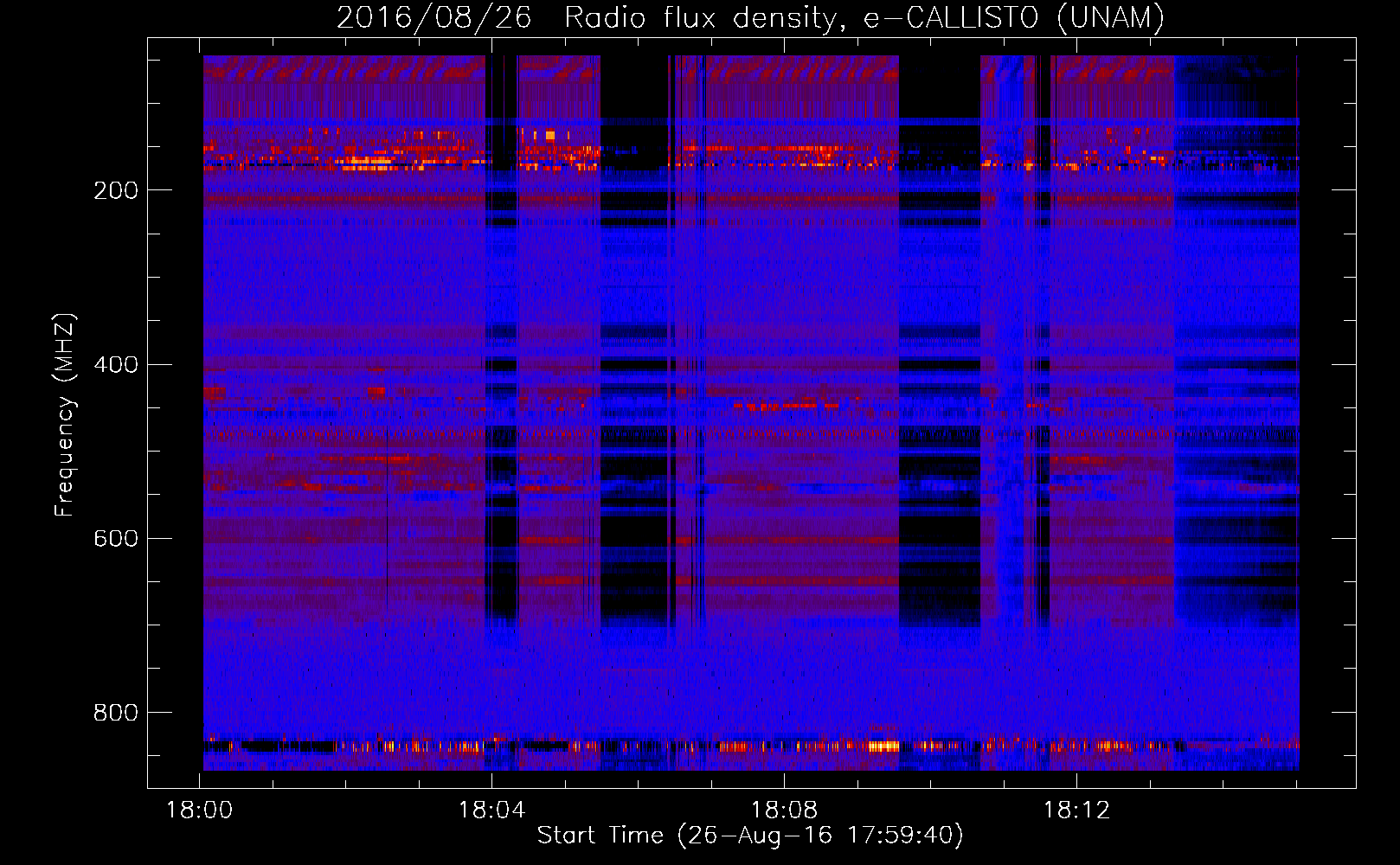Click the 18:12 time tick label
This screenshot has width=1400, height=865.
click(x=1076, y=811)
